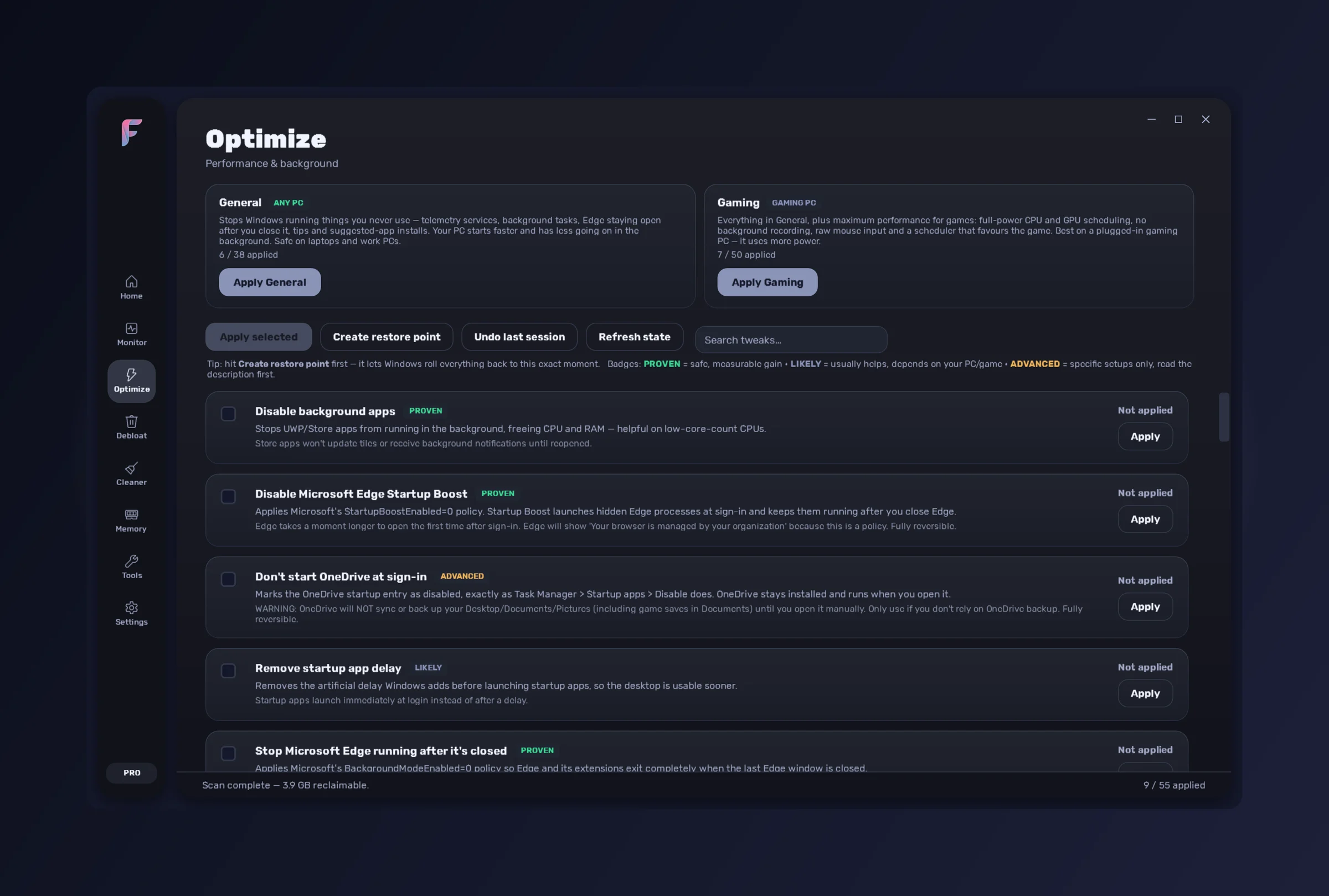
Task: Apply Remove startup app delay tweak
Action: (1145, 694)
